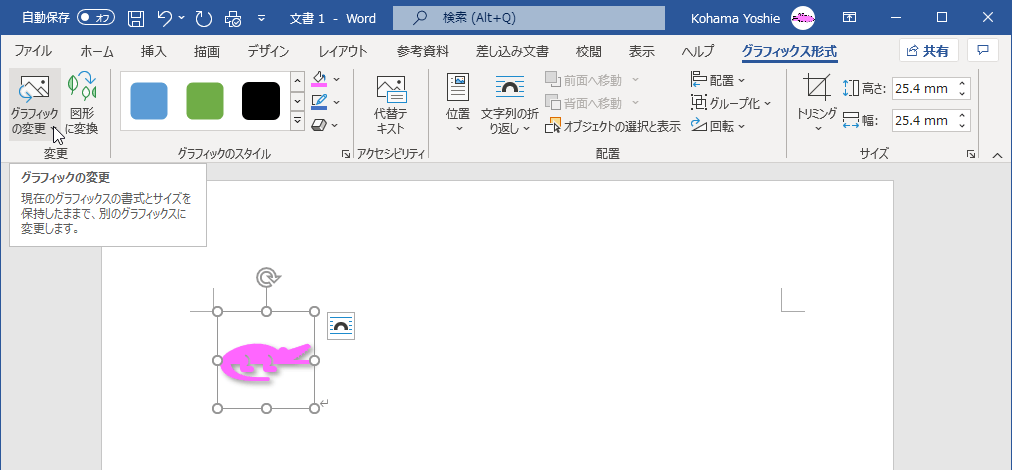Screen dimensions: 1012x470
Task: Click the width (幅) input field
Action: [x=924, y=120]
